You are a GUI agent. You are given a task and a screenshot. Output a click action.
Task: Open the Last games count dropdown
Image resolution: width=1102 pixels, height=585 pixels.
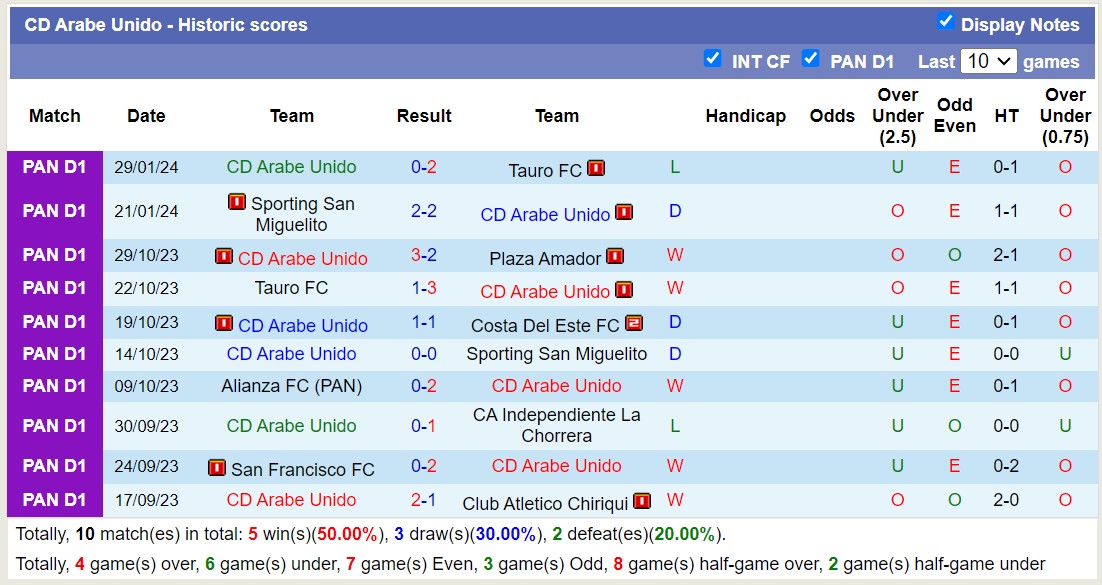tap(988, 61)
